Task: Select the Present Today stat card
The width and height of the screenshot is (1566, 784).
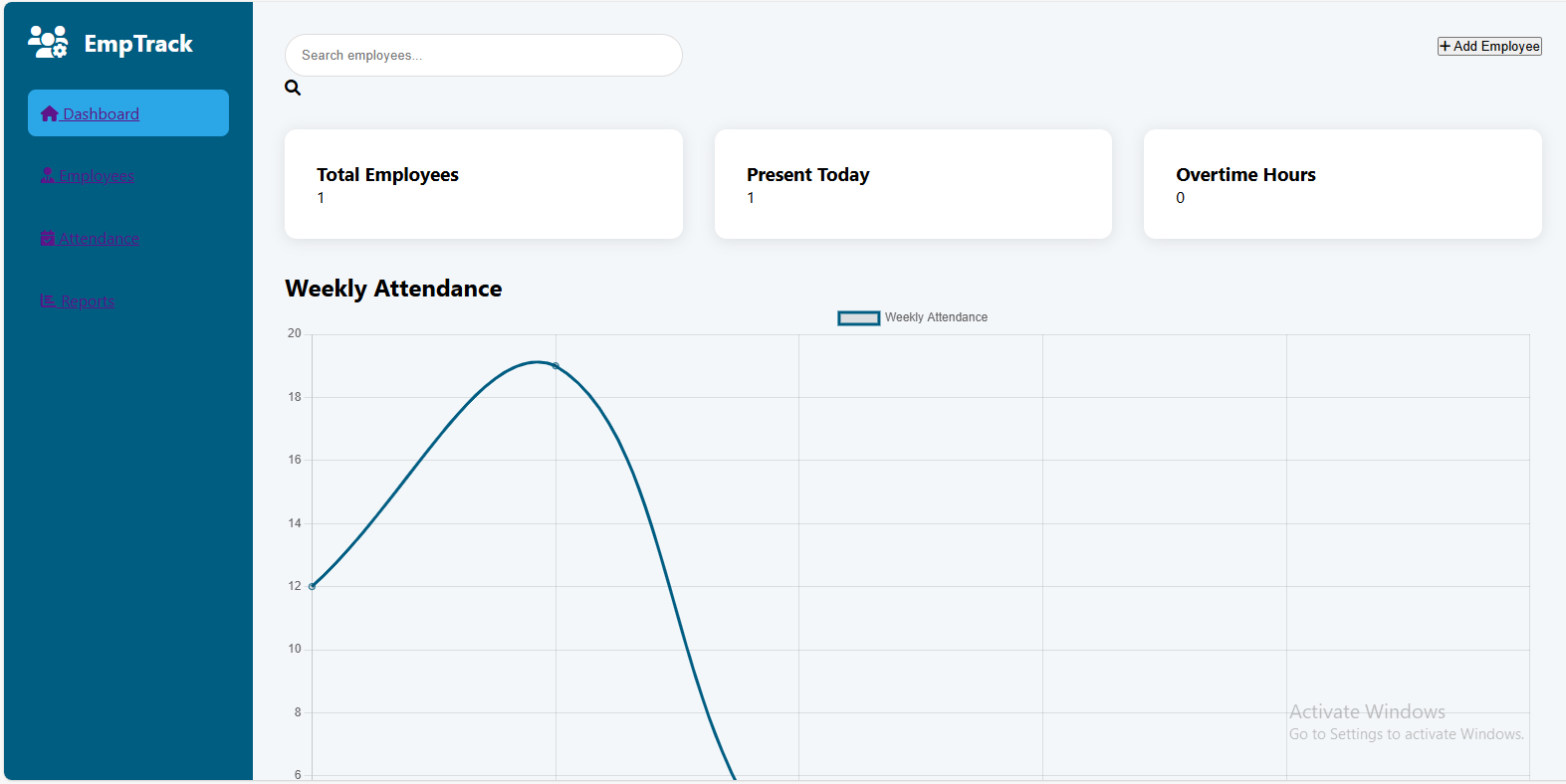Action: (913, 184)
